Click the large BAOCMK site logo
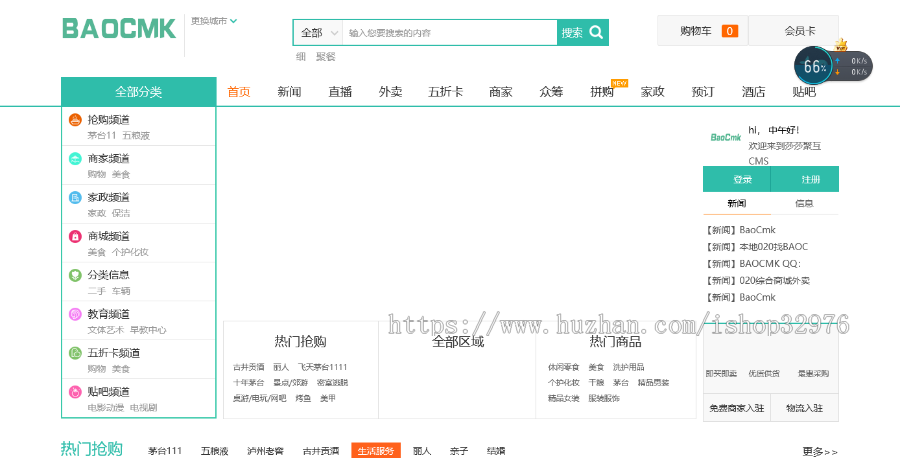The height and width of the screenshot is (460, 900). coord(119,29)
